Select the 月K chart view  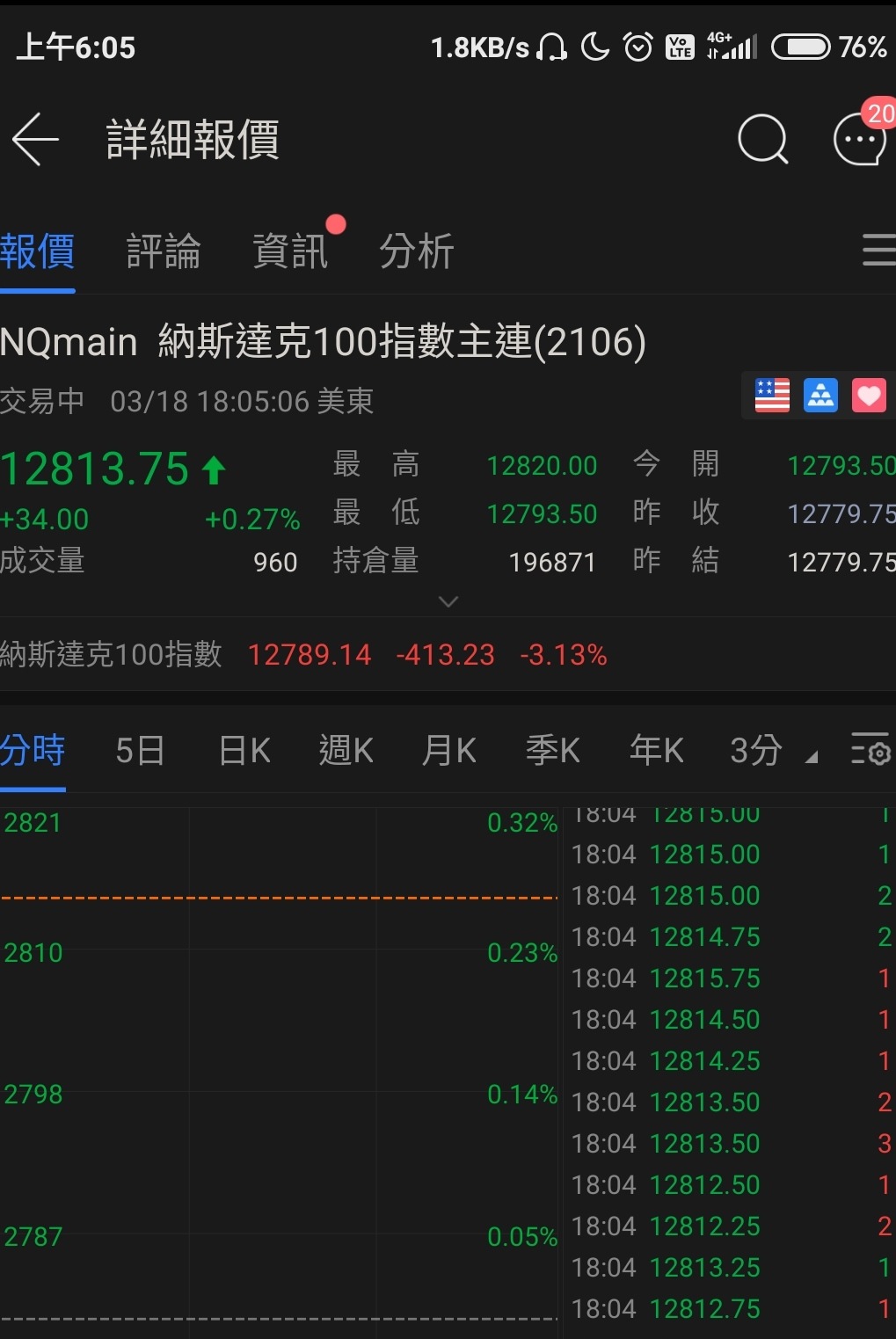coord(448,751)
